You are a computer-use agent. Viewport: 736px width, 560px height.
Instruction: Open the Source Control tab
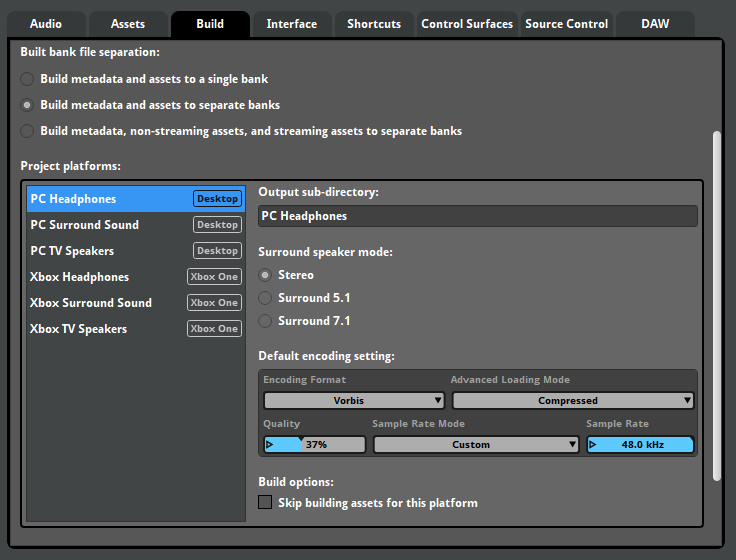point(566,24)
